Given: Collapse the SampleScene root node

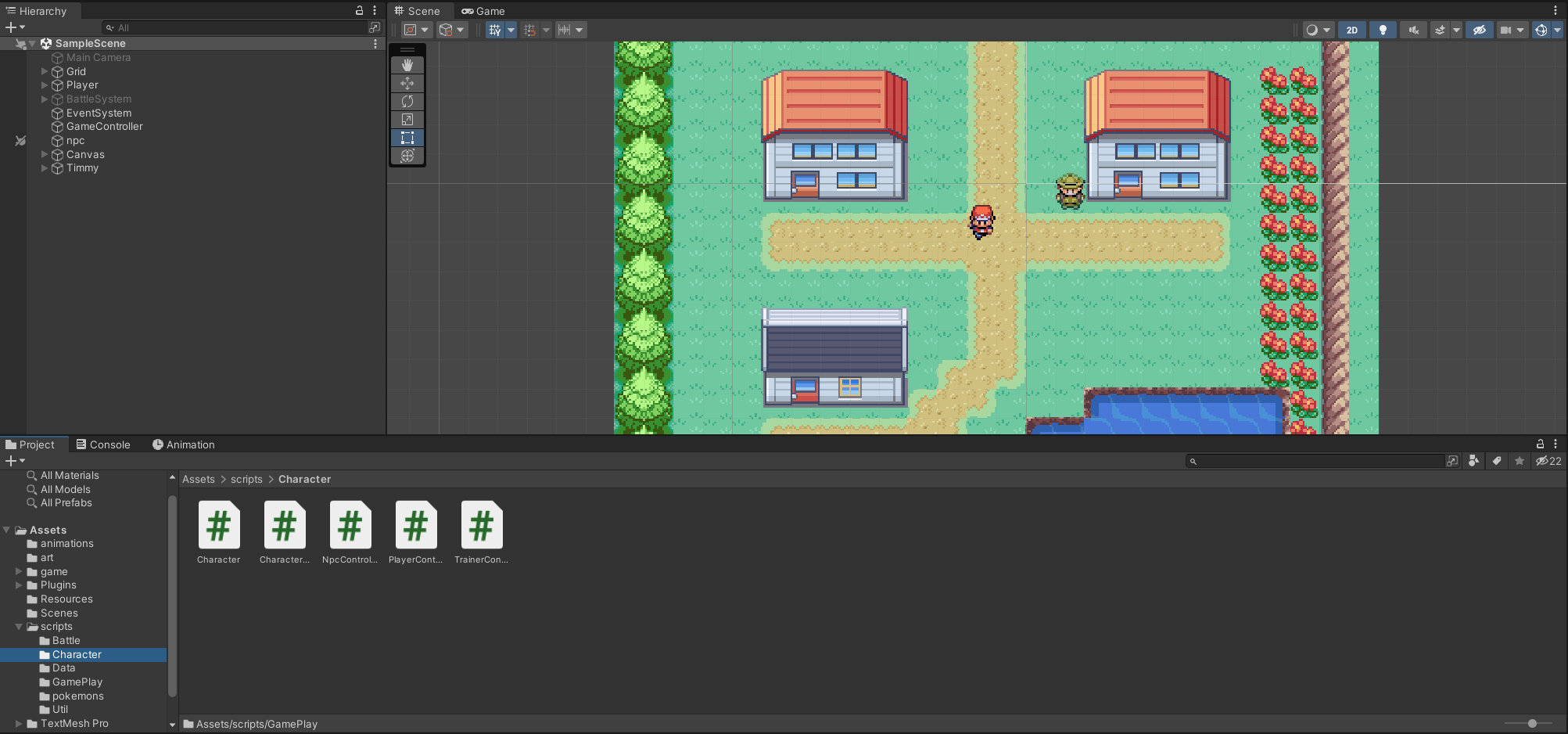Looking at the screenshot, I should point(33,44).
